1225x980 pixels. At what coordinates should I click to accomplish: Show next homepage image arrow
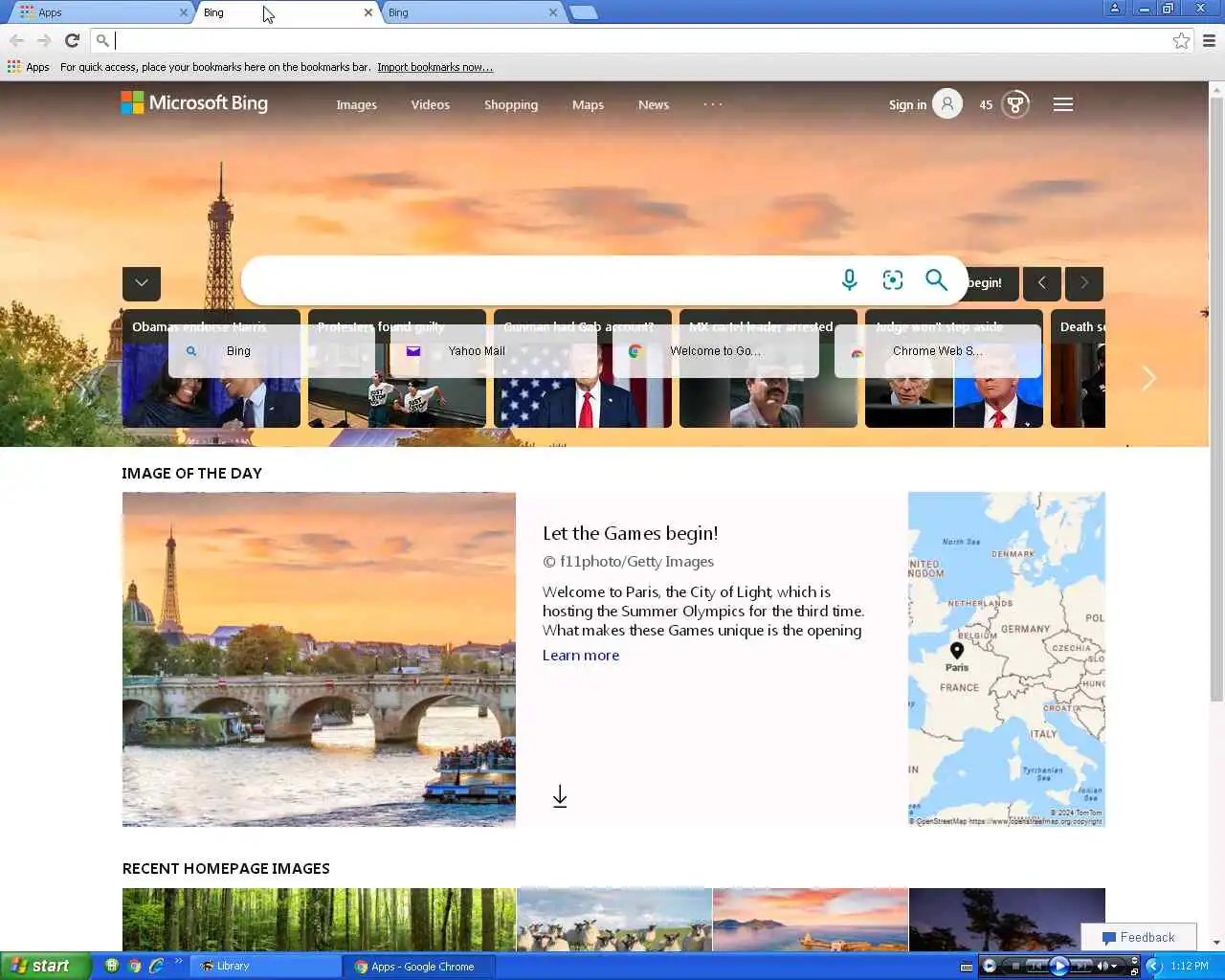1084,283
